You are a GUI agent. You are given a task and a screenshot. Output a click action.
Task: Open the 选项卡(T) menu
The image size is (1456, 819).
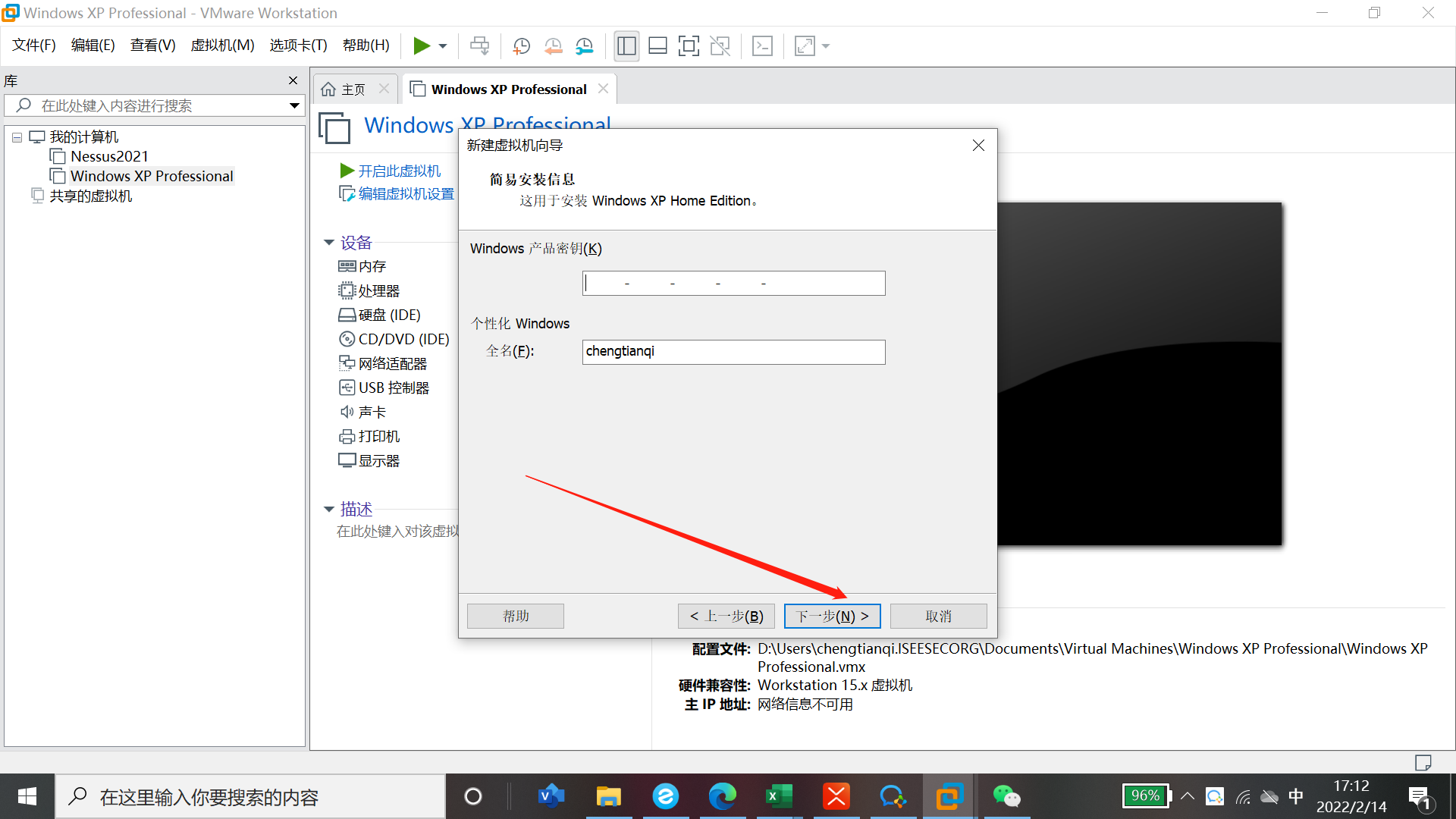298,45
